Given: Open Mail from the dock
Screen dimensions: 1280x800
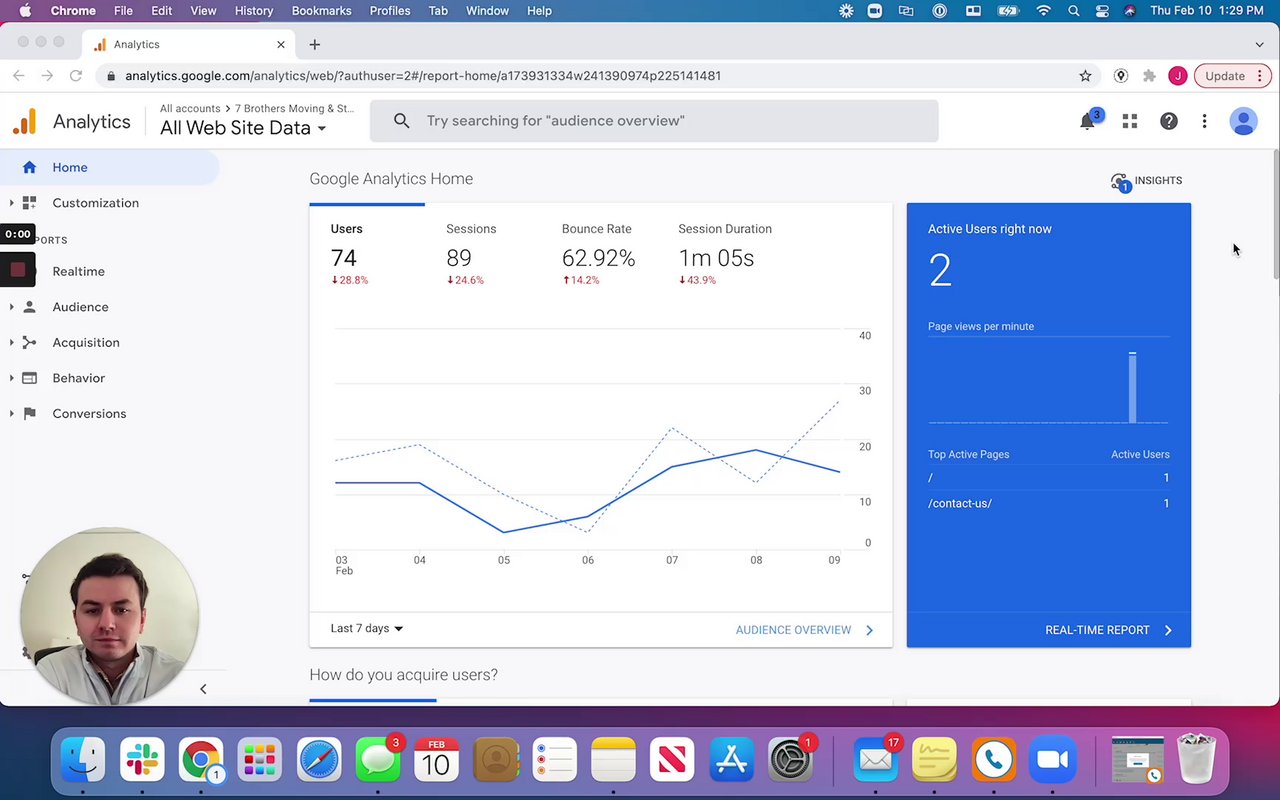Looking at the screenshot, I should pos(876,761).
